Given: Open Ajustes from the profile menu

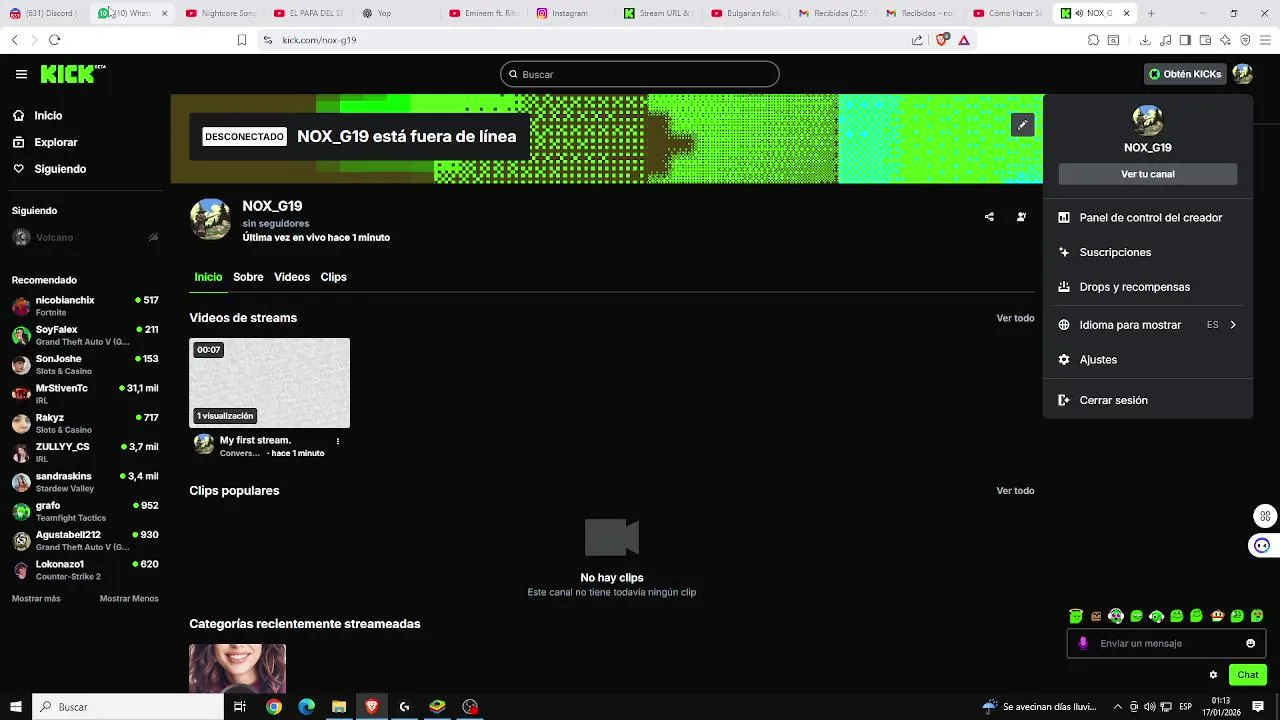Looking at the screenshot, I should [1148, 359].
